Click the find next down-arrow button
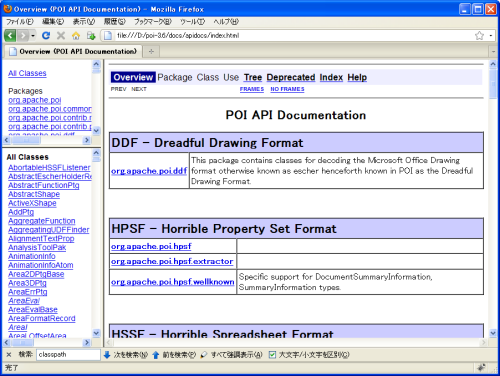Image resolution: width=500 pixels, height=376 pixels. (125, 355)
